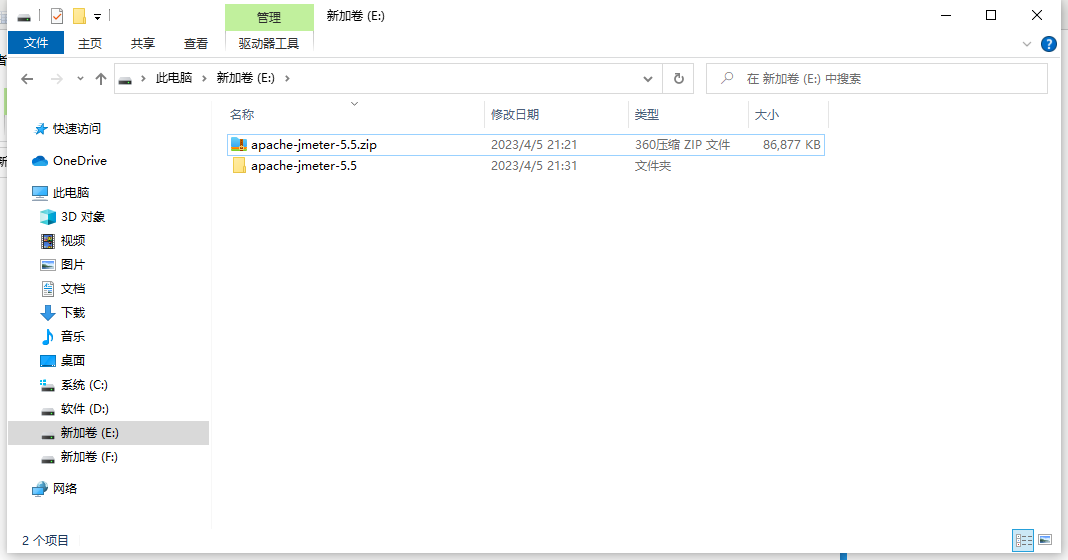This screenshot has height=560, width=1068.
Task: Click the 2023/4/5 21:31 date cell
Action: tap(534, 166)
